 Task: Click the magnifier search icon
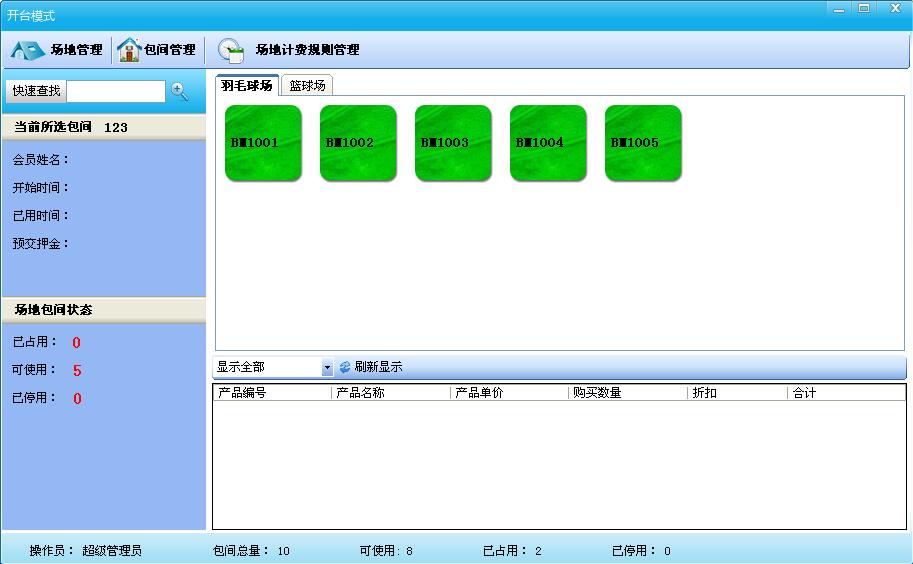(180, 91)
